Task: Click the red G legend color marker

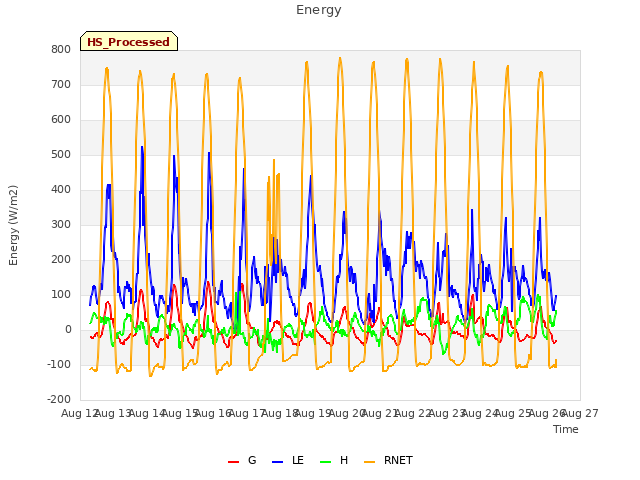Action: coord(233,462)
